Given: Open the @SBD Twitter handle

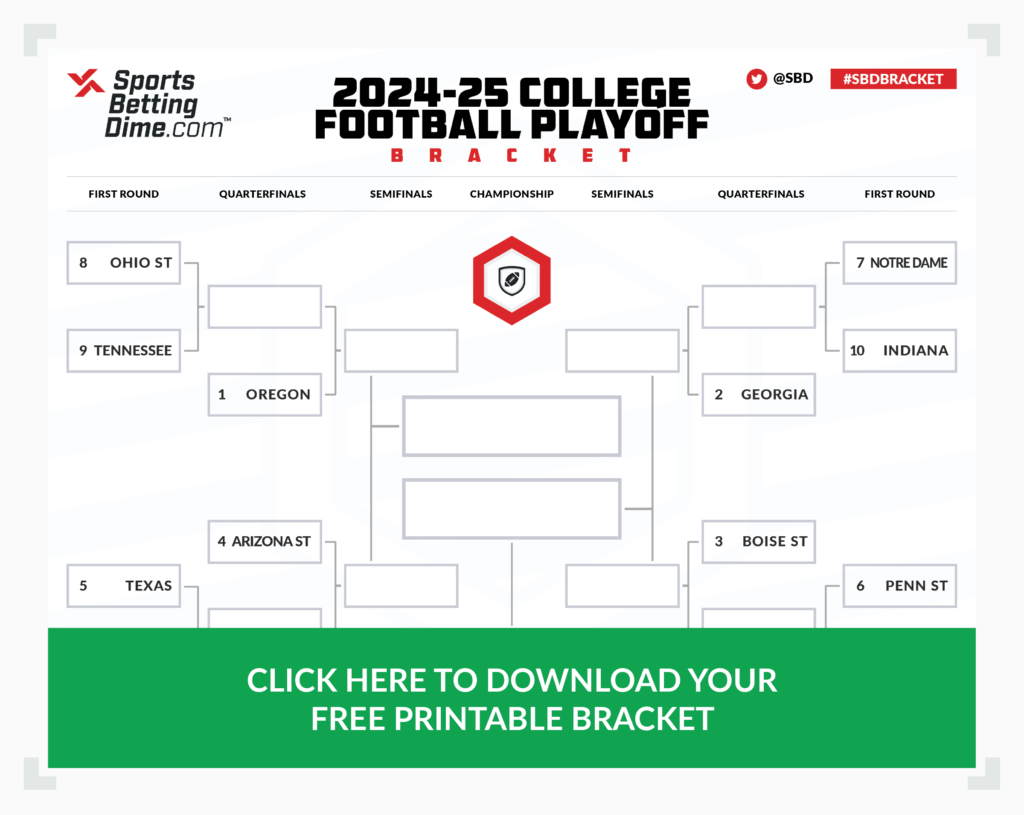Looking at the screenshot, I should (793, 79).
